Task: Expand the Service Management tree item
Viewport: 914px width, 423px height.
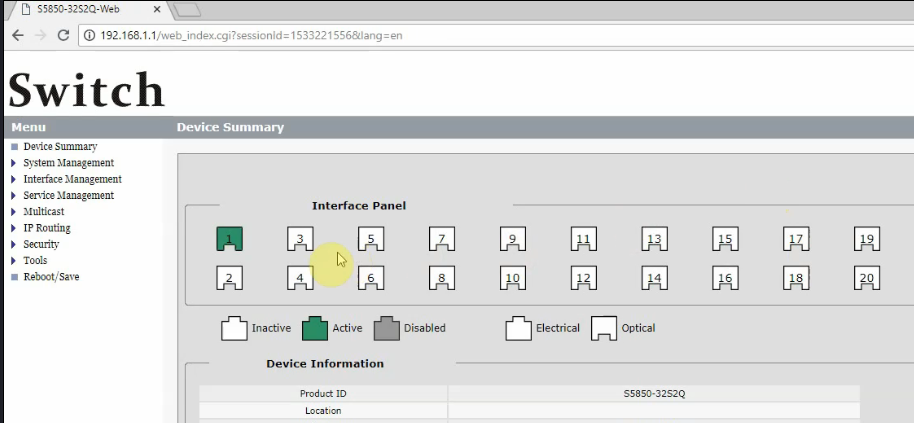Action: coord(68,196)
